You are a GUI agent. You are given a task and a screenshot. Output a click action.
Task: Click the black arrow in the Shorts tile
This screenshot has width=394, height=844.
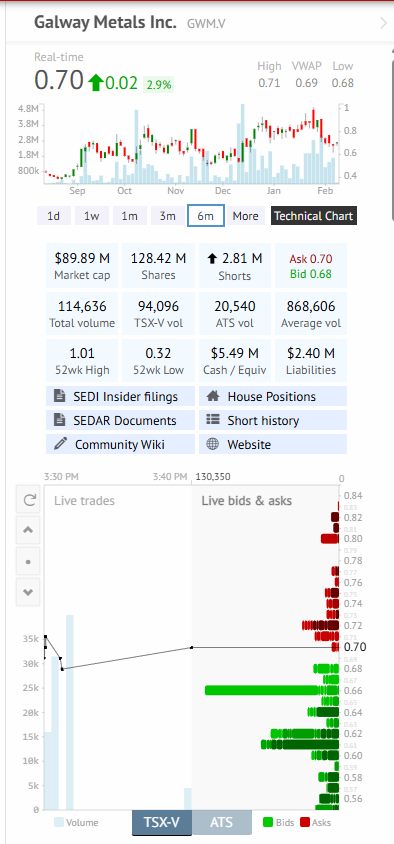(212, 259)
